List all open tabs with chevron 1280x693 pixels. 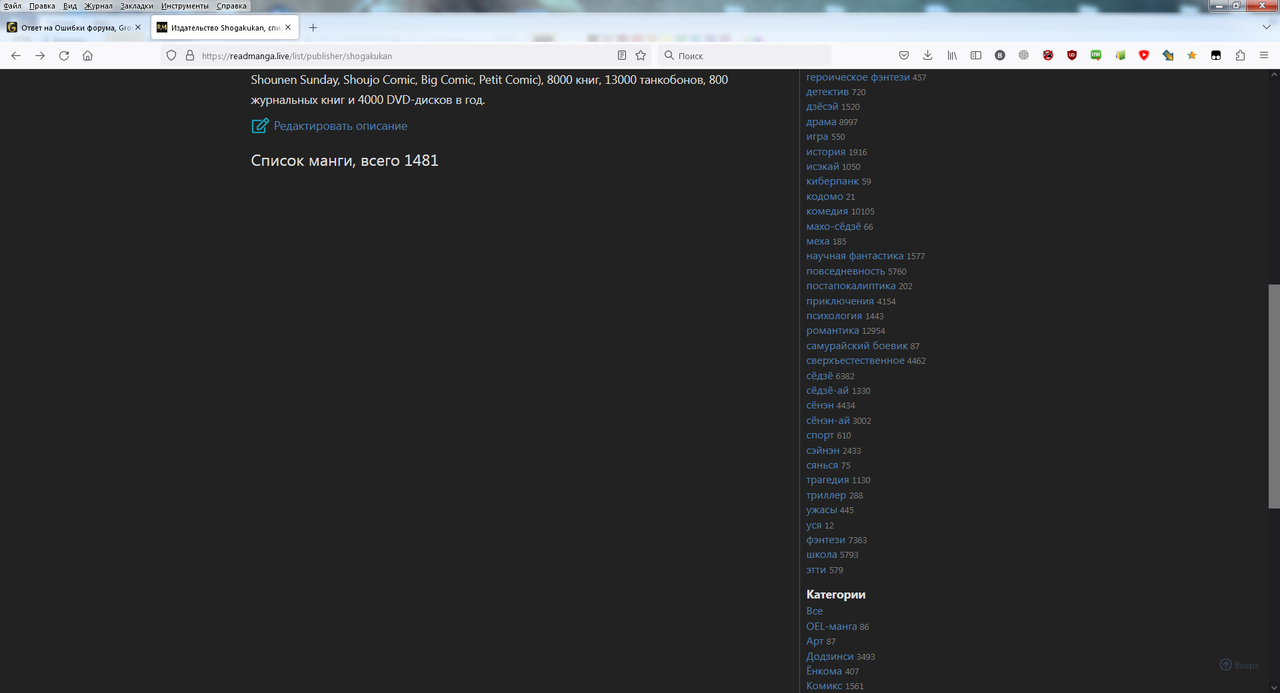pyautogui.click(x=1266, y=27)
